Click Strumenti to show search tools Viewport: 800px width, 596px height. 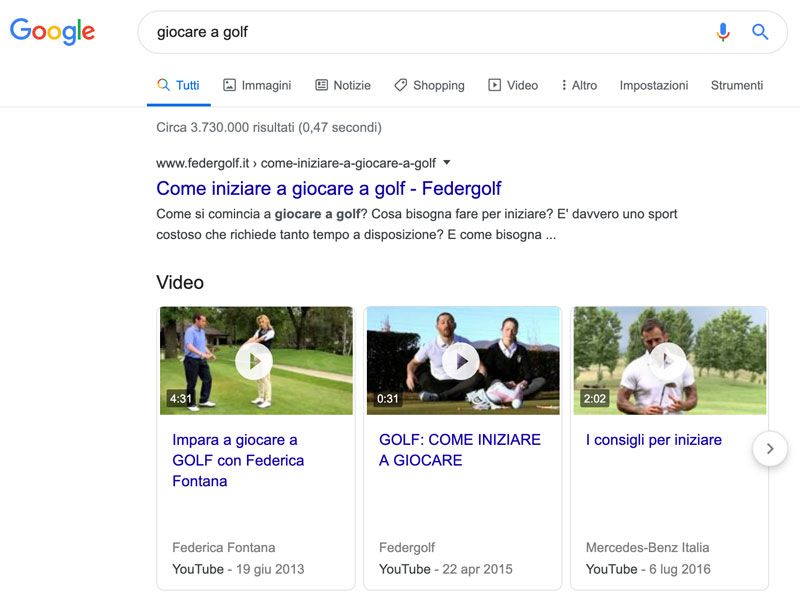[x=736, y=85]
